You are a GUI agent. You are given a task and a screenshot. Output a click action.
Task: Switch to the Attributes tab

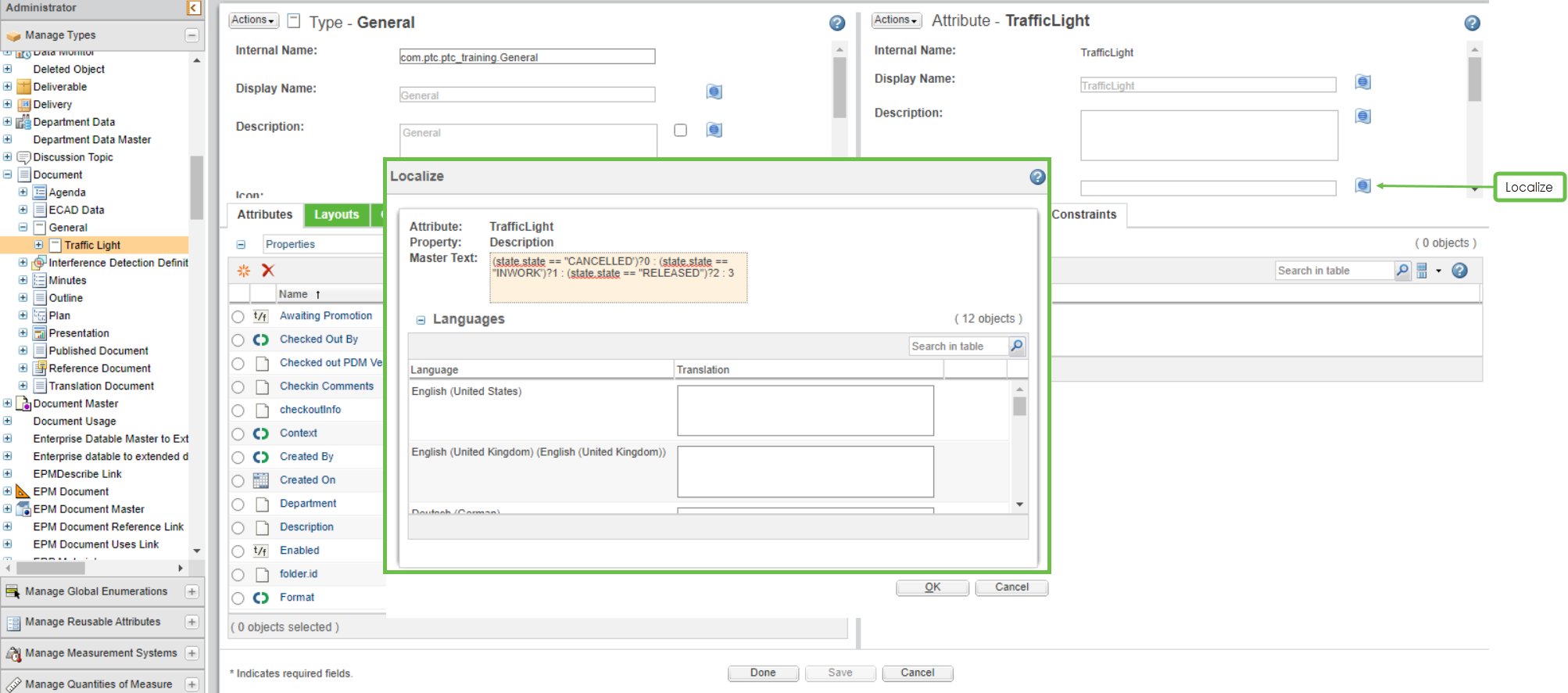(265, 214)
